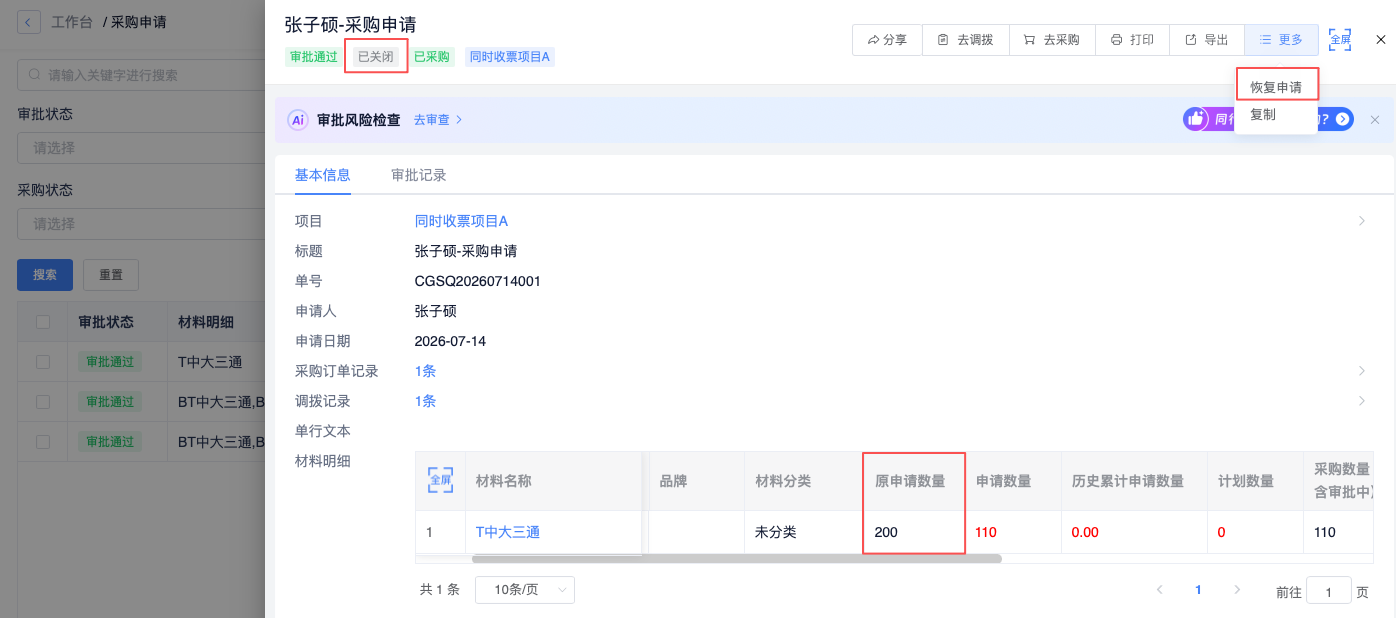Viewport: 1396px width, 618px height.
Task: Open the 更多 more menu
Action: [1281, 40]
